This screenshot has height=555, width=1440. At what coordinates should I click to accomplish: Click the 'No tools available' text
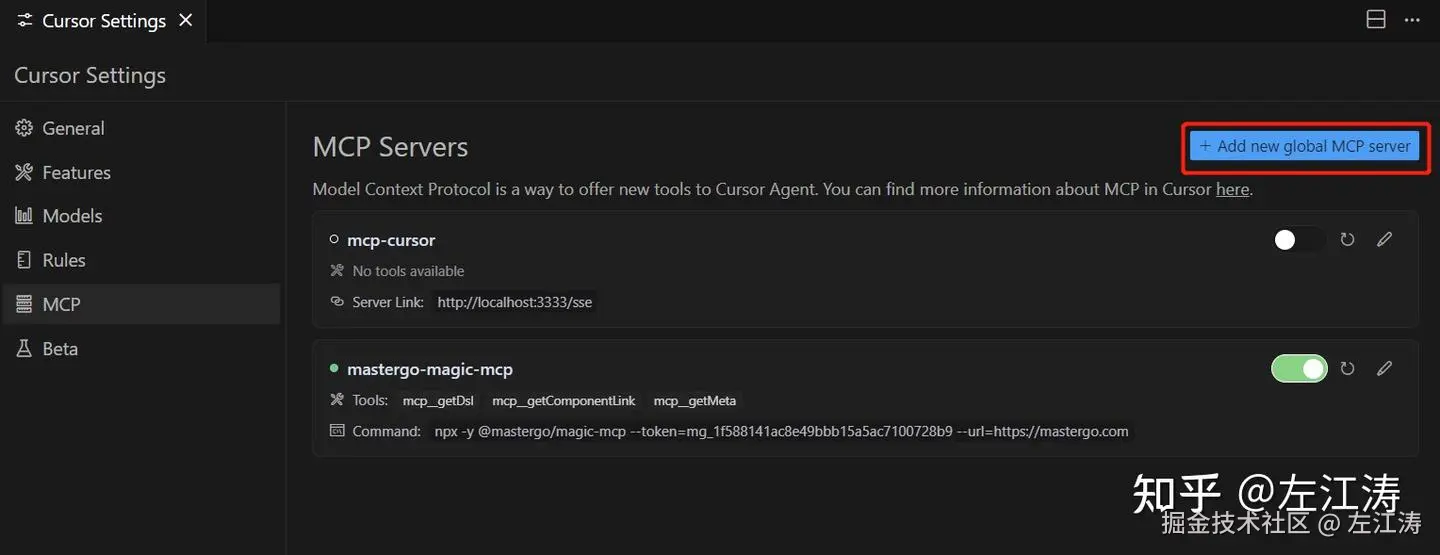pyautogui.click(x=408, y=271)
